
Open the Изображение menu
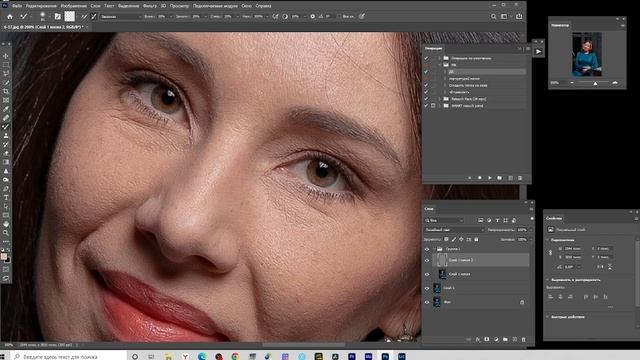73,6
